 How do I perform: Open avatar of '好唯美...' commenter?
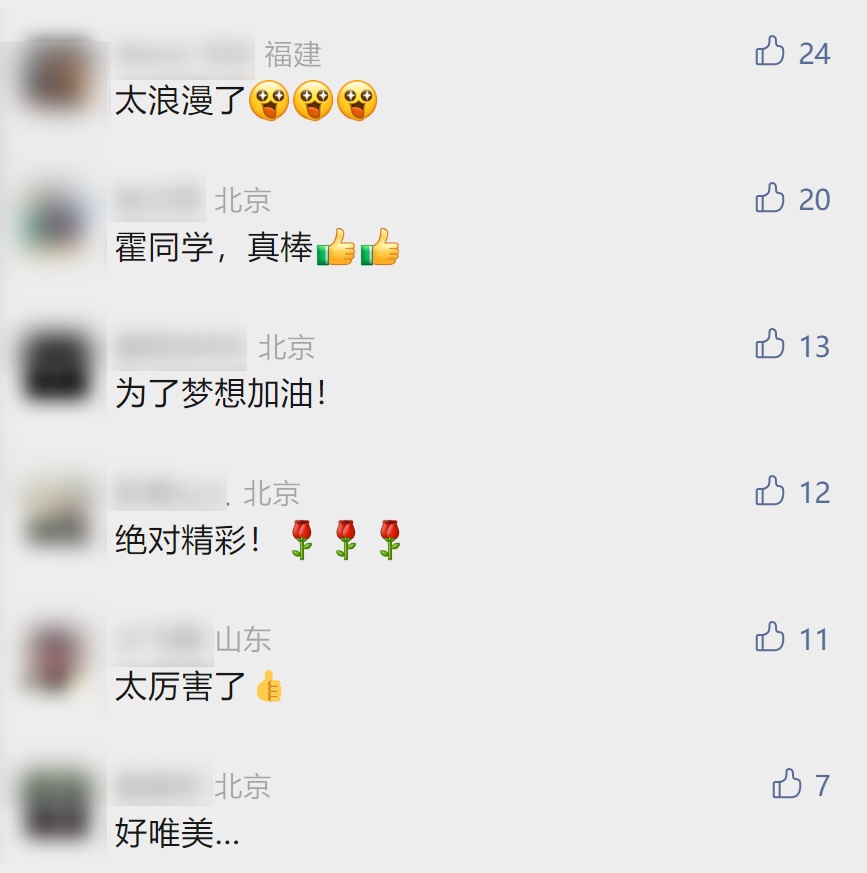click(58, 807)
